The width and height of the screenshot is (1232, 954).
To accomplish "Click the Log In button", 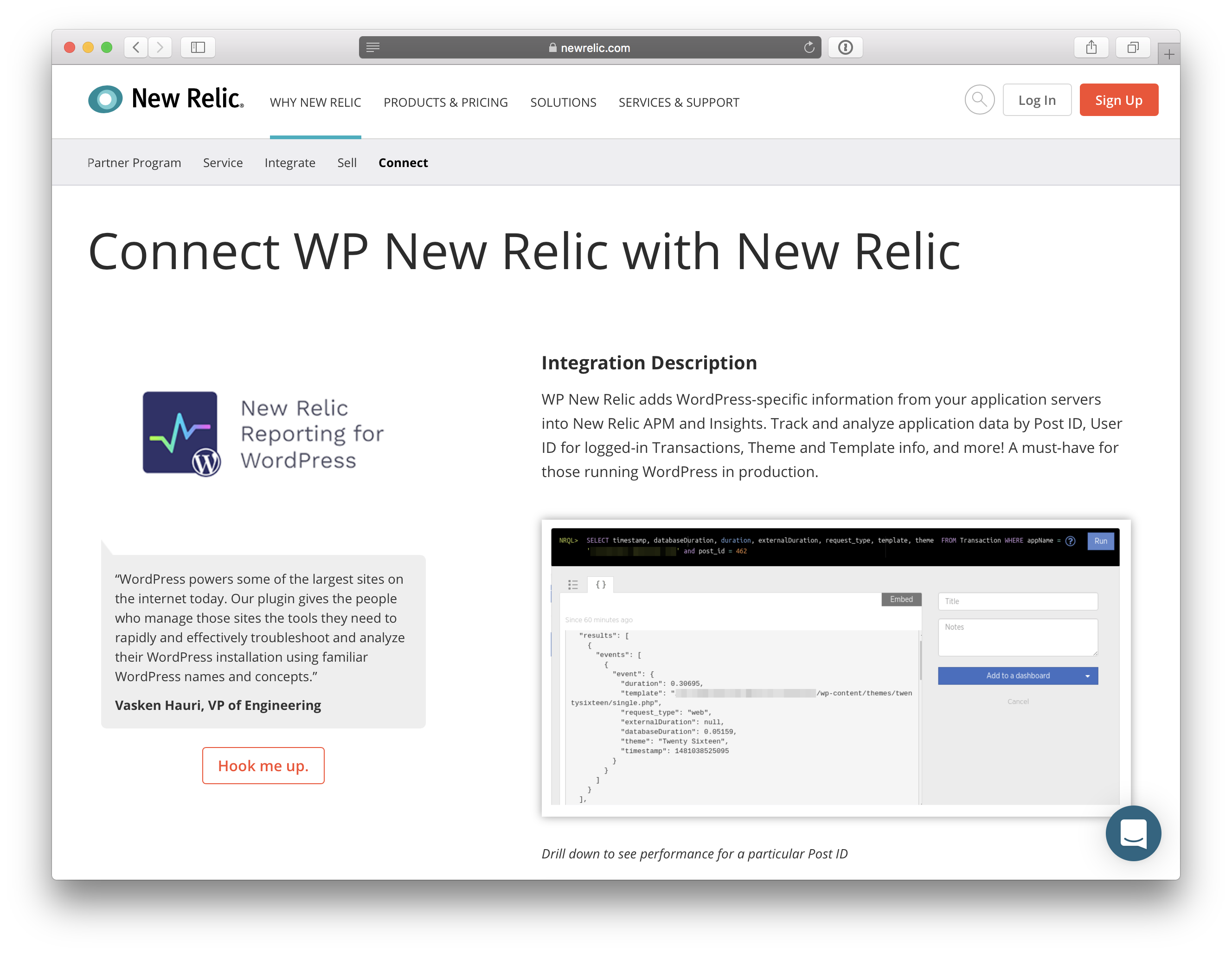I will pos(1037,100).
